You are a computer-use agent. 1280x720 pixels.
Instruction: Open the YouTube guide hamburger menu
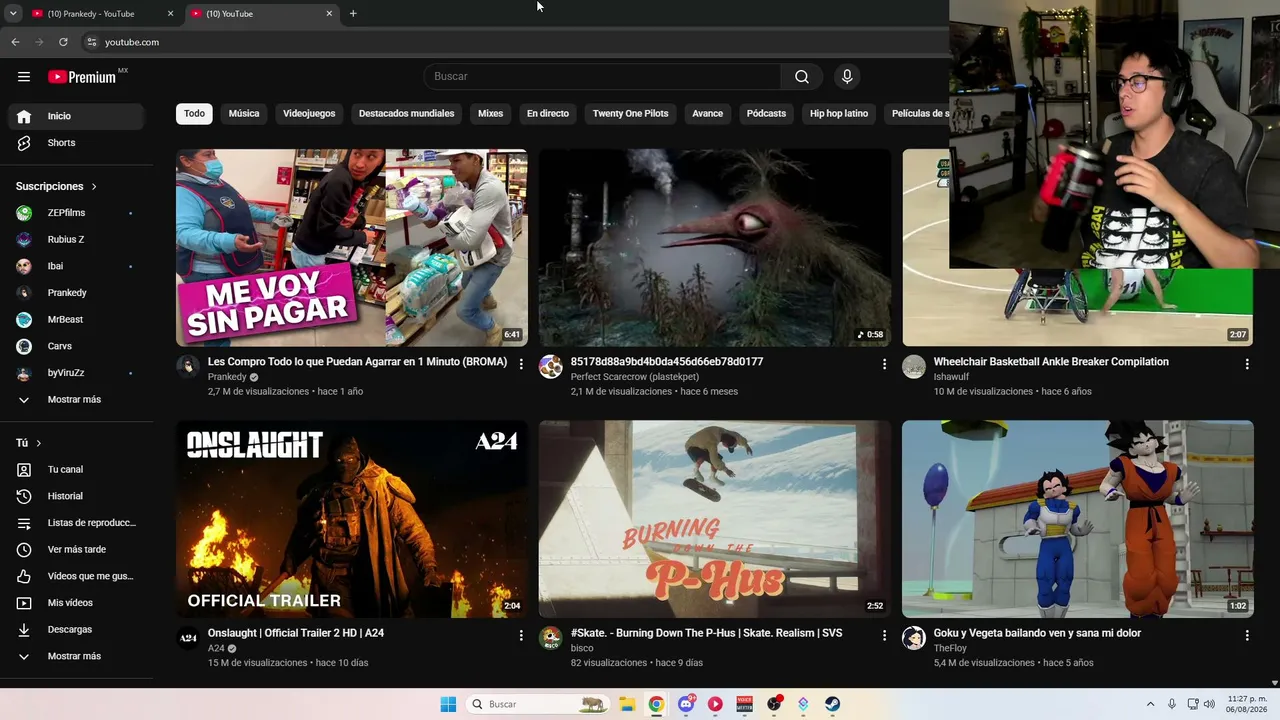24,77
